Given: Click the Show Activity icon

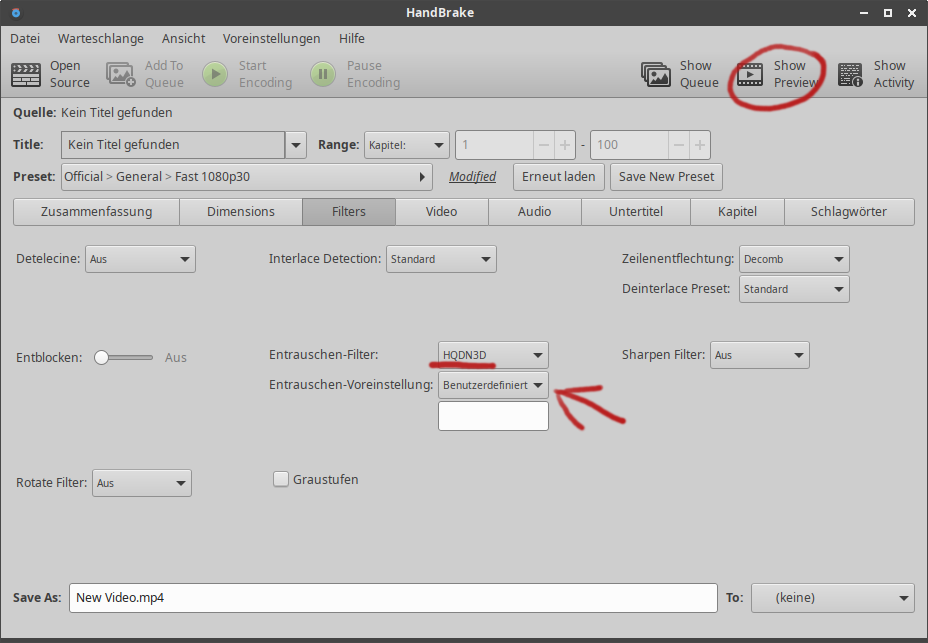Looking at the screenshot, I should pos(850,75).
